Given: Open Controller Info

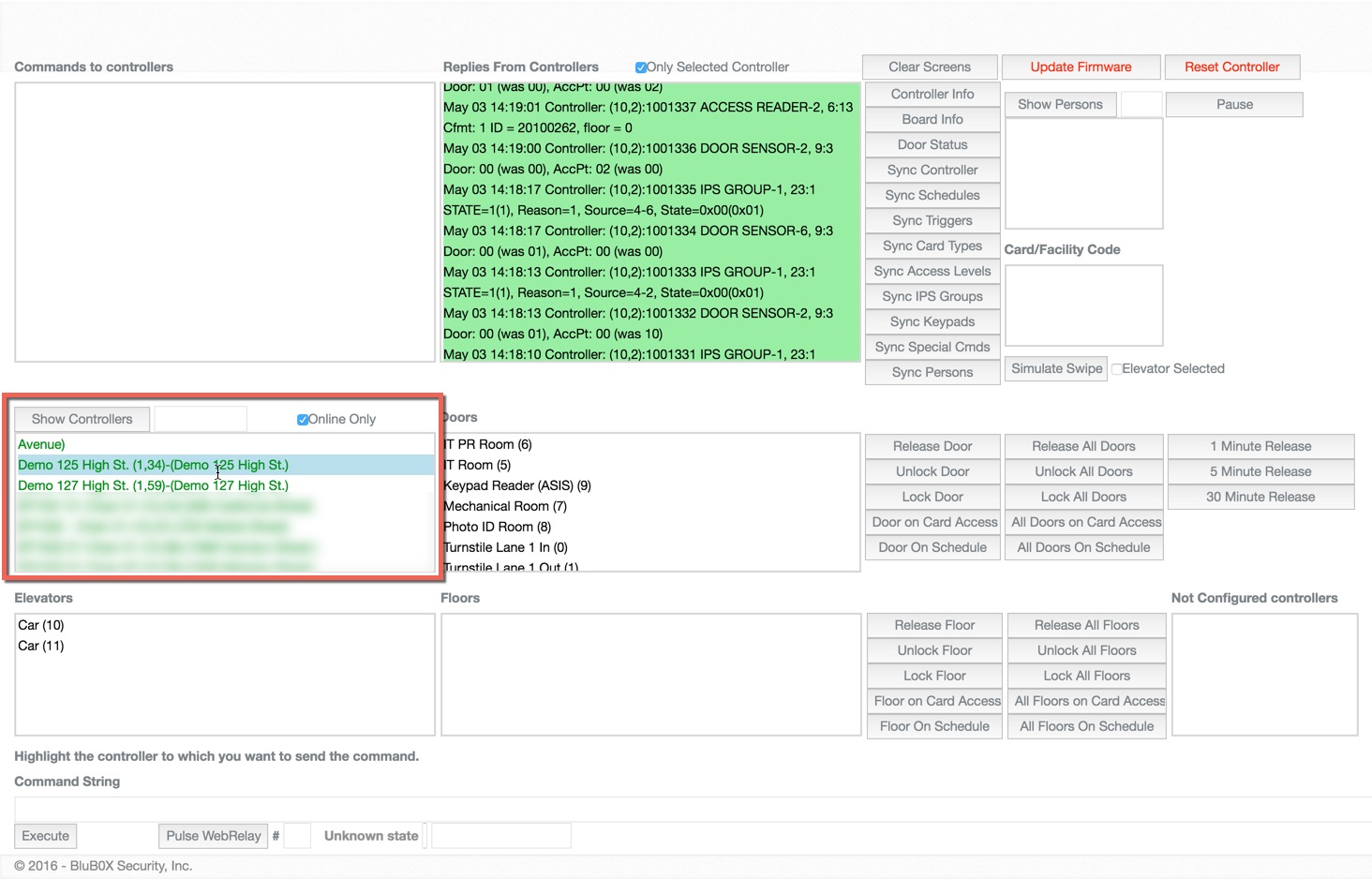Looking at the screenshot, I should point(932,95).
